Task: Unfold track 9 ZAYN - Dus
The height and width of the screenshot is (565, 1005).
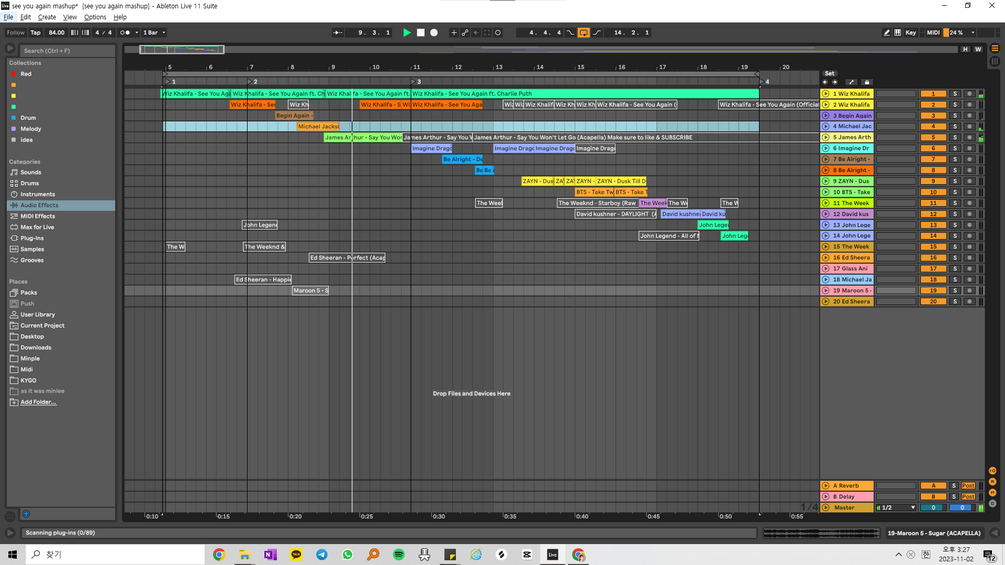Action: pos(826,181)
